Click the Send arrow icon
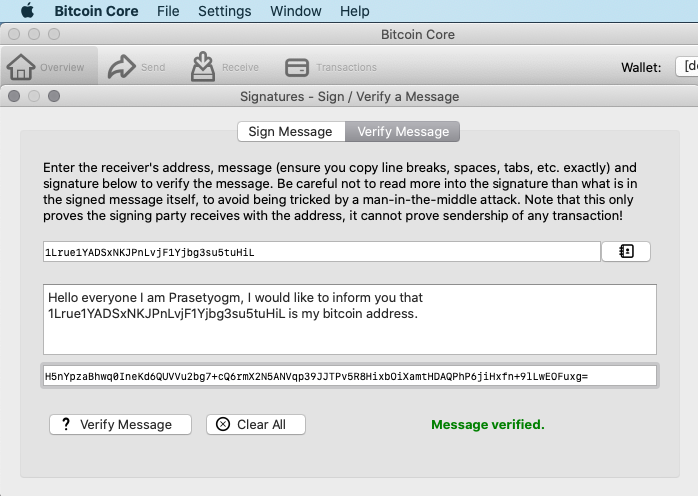698x496 pixels. coord(122,67)
